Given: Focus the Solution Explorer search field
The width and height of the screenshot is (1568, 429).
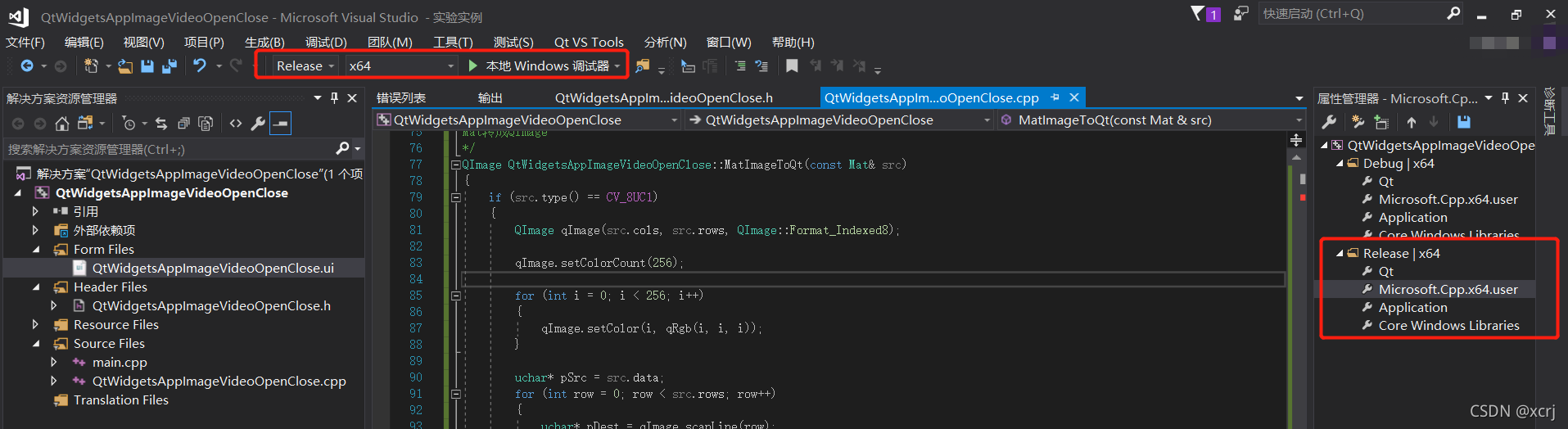Looking at the screenshot, I should 170,149.
